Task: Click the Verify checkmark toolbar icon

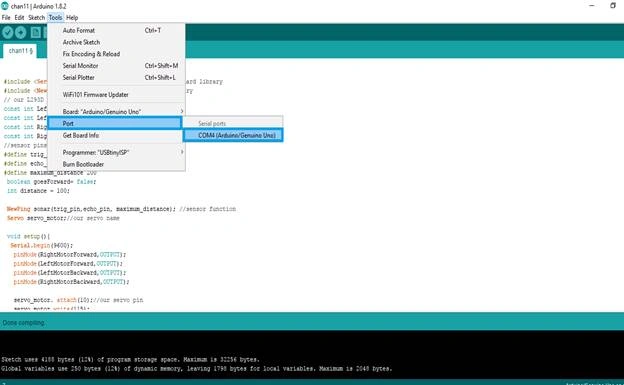Action: 8,32
